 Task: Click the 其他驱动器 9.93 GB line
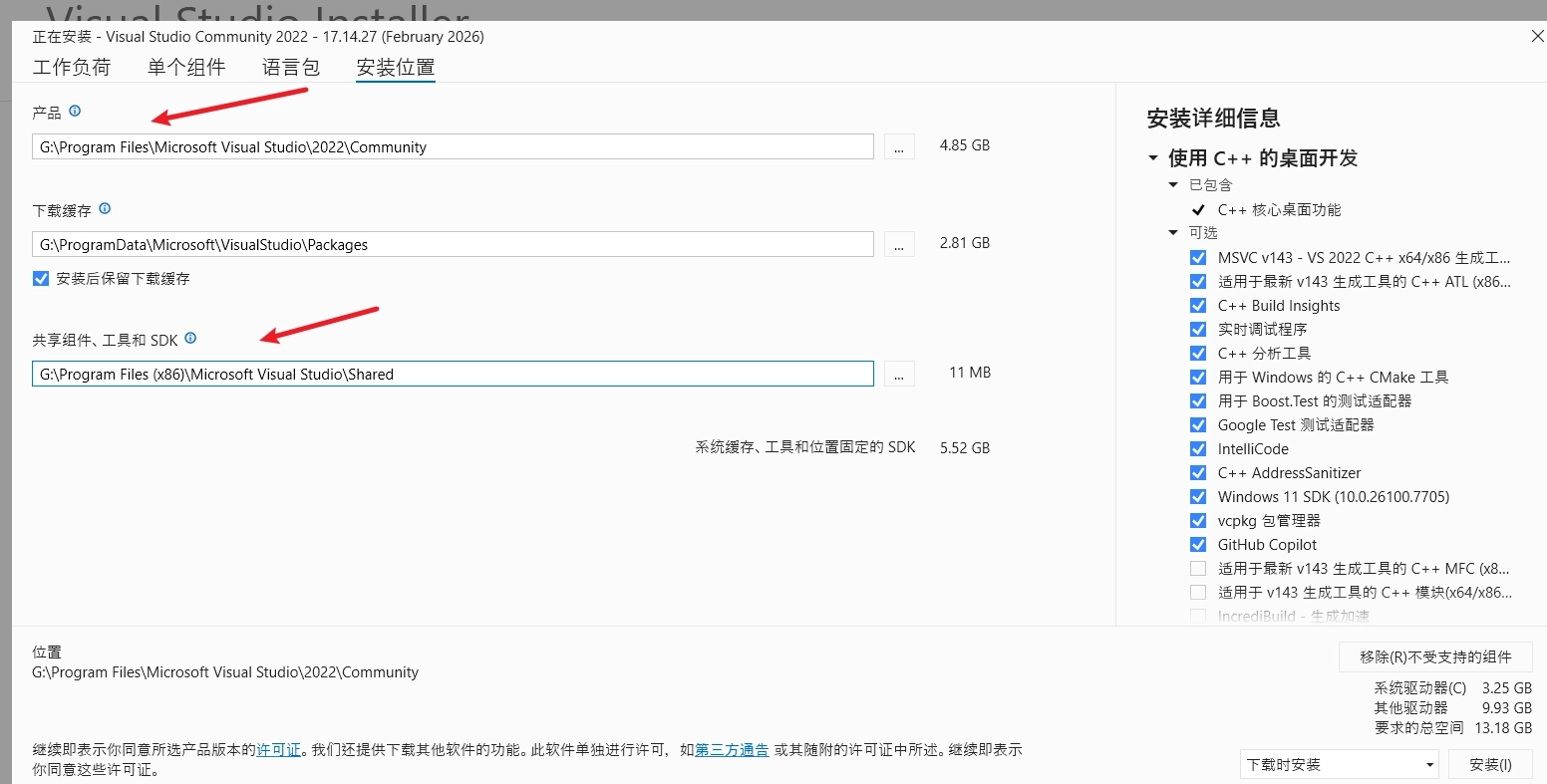click(1453, 708)
